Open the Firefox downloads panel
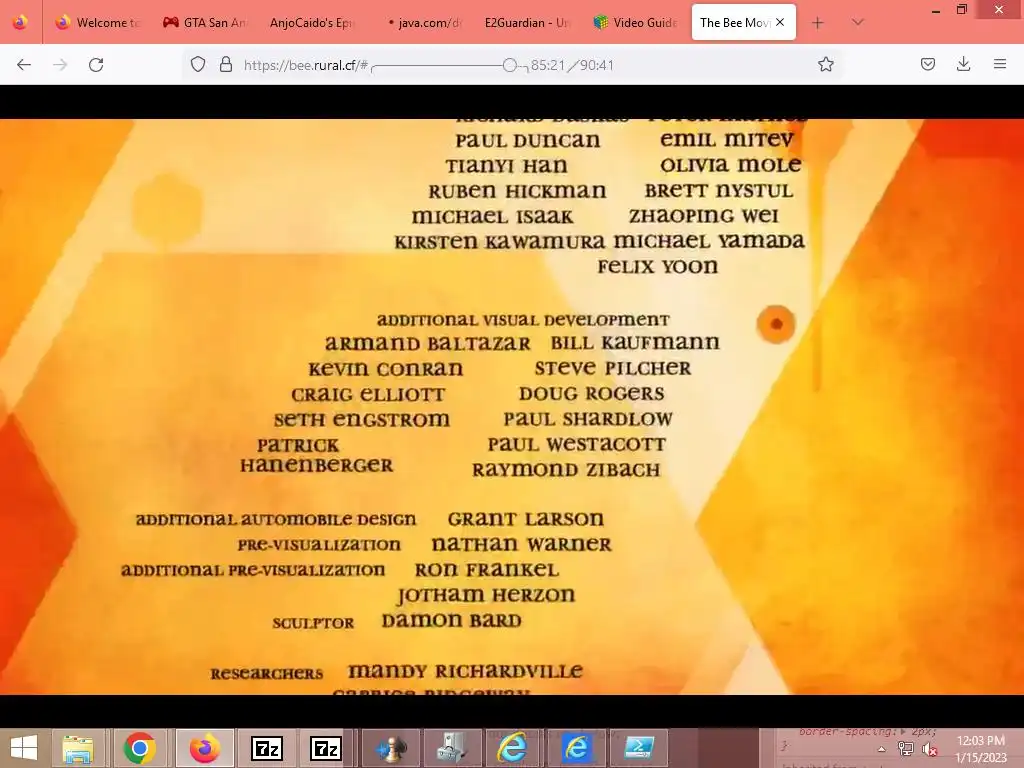The image size is (1024, 768). 963,65
